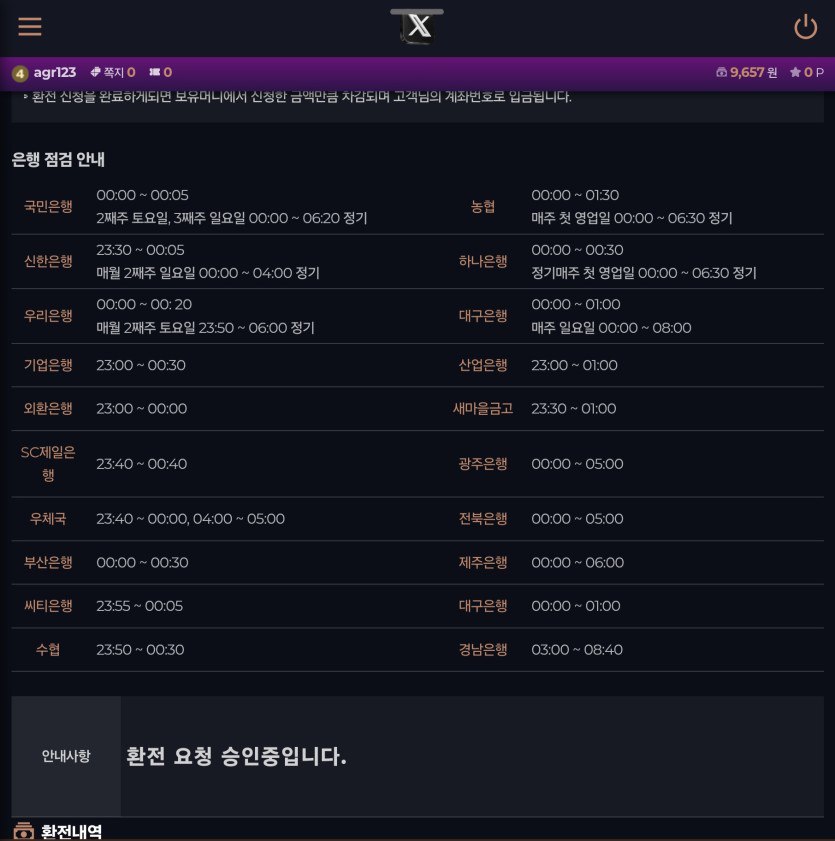Click the 은행 점검 안내 heading
Image resolution: width=835 pixels, height=841 pixels.
pos(58,159)
